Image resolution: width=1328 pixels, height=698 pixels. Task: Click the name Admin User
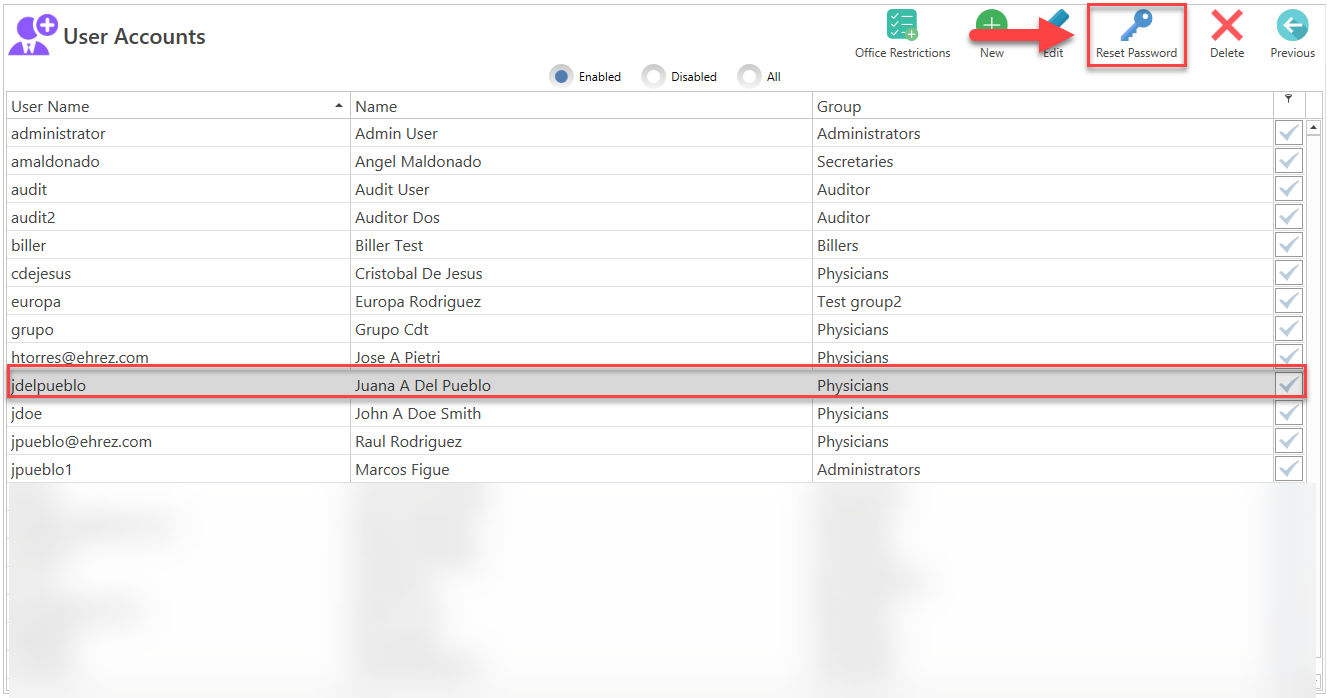click(396, 133)
